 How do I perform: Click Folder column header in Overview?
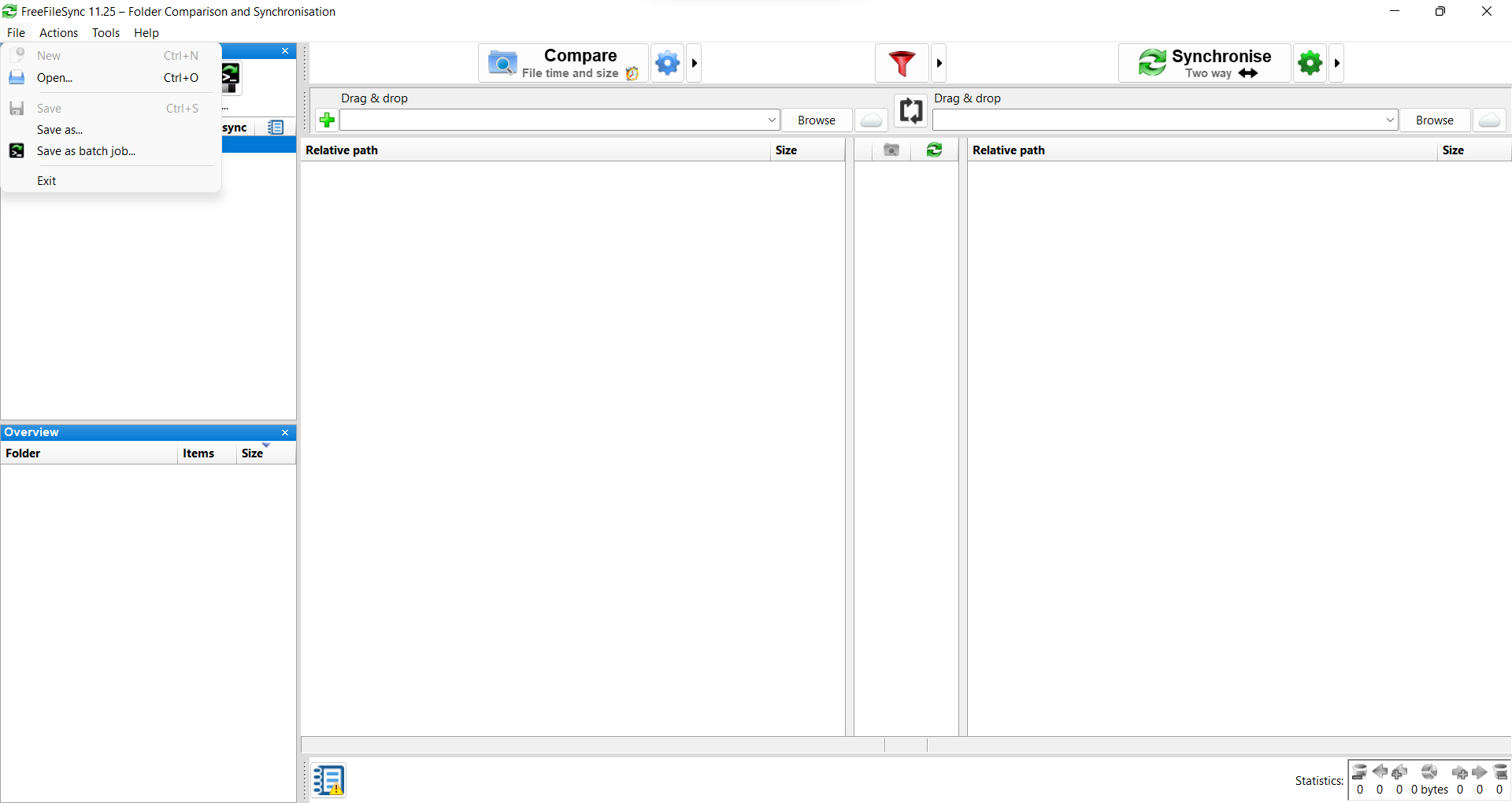(89, 453)
